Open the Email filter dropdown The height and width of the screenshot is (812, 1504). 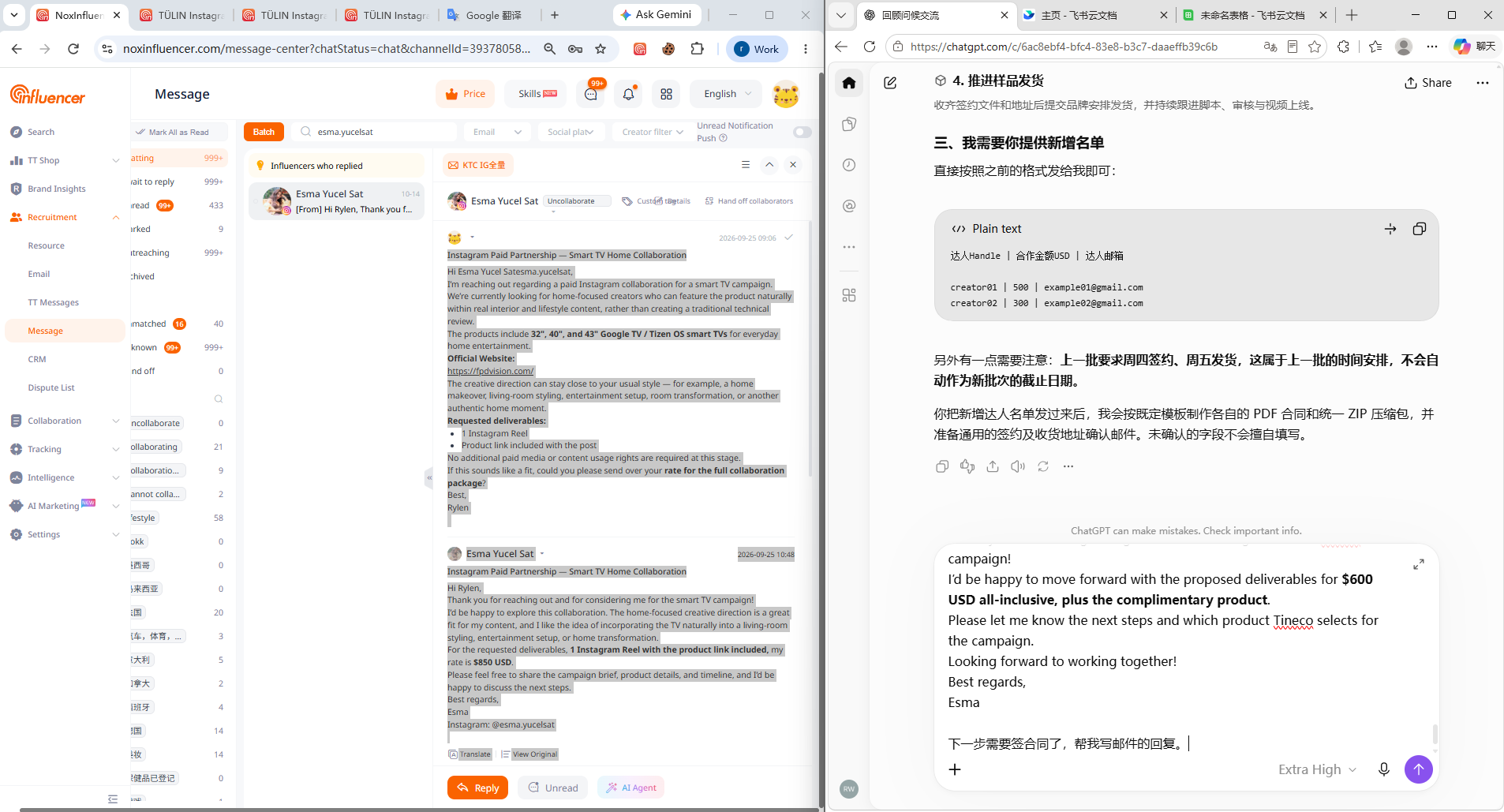tap(497, 132)
